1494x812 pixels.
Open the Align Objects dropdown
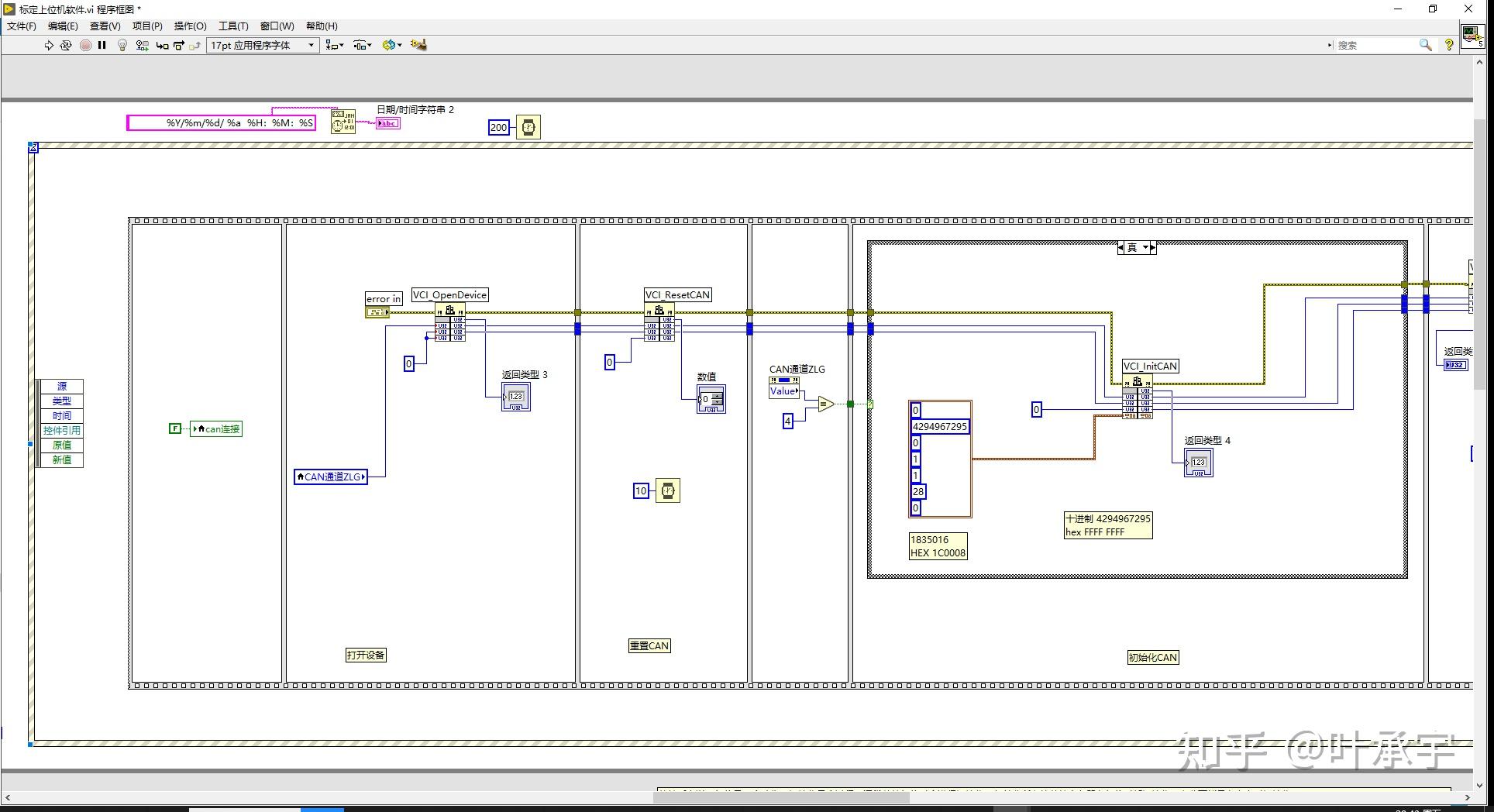pos(335,45)
